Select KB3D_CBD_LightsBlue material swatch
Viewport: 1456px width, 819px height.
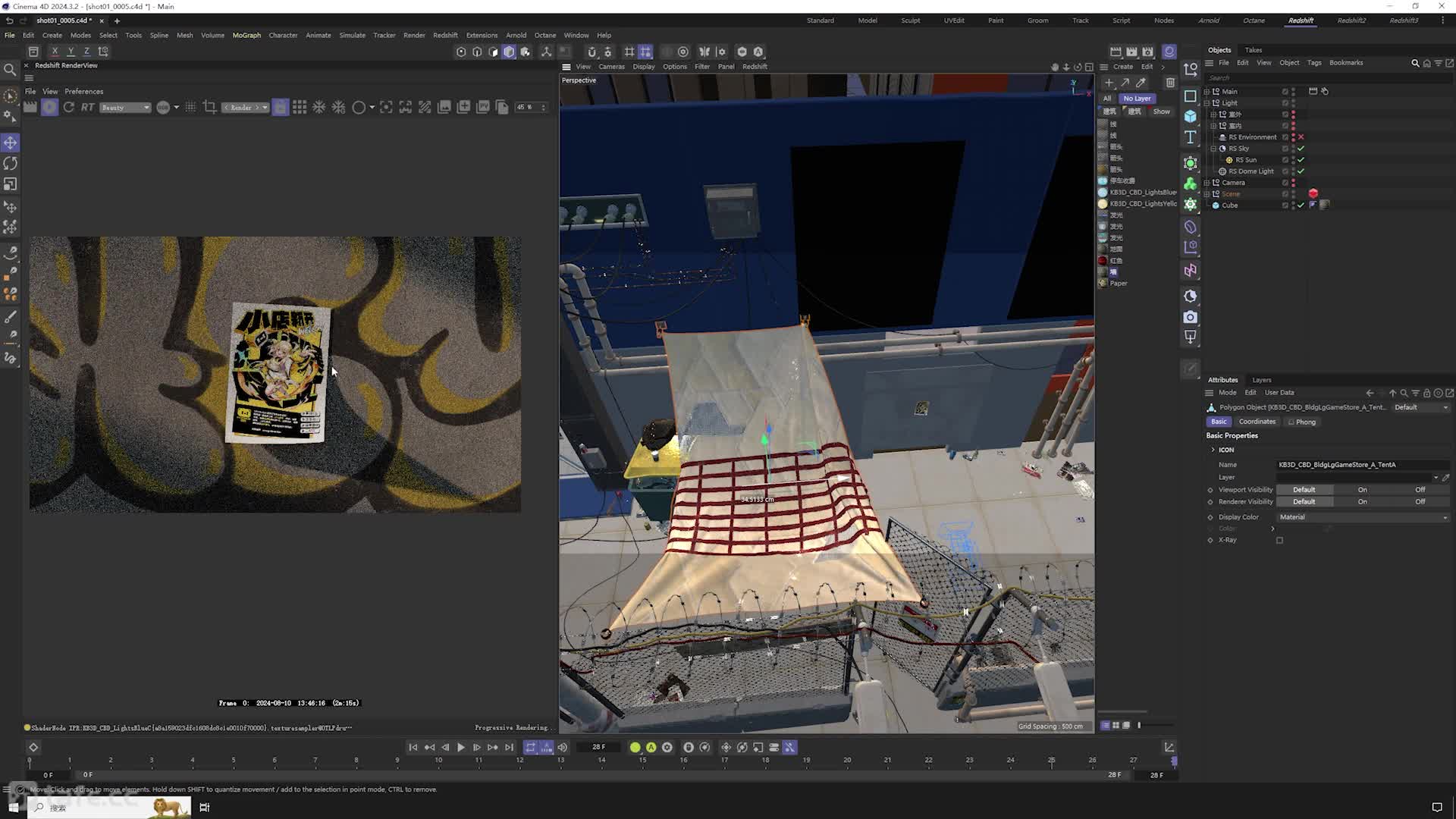click(1103, 193)
